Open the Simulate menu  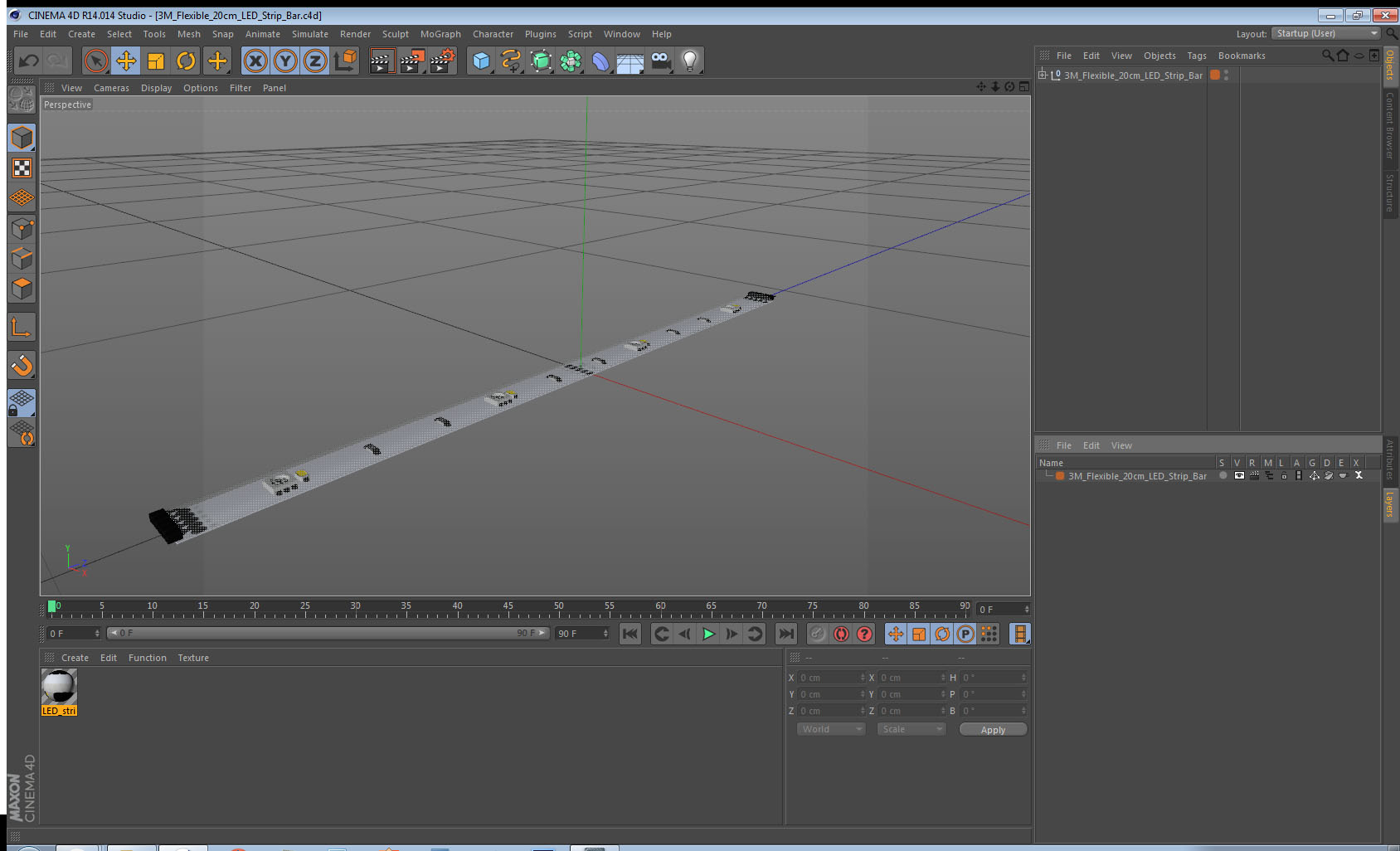(x=310, y=34)
